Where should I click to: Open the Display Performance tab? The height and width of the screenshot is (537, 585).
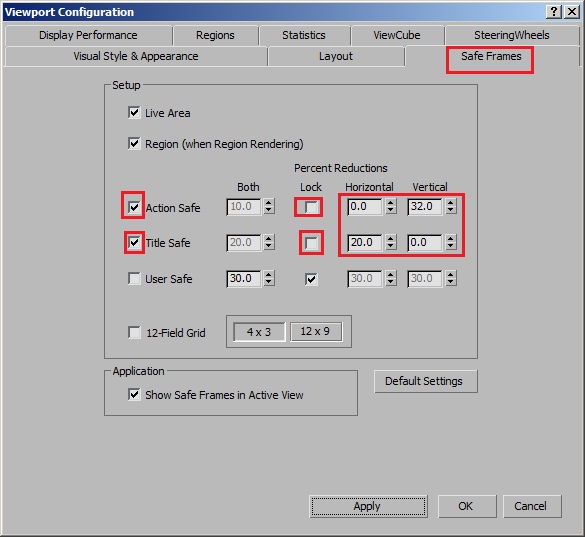(88, 35)
